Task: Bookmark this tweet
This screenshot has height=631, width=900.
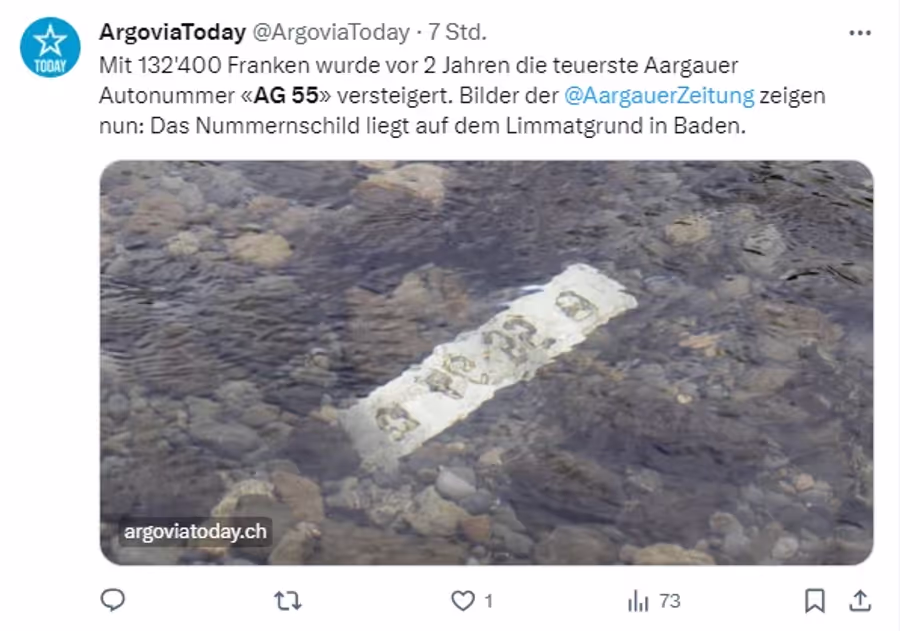Action: click(814, 601)
